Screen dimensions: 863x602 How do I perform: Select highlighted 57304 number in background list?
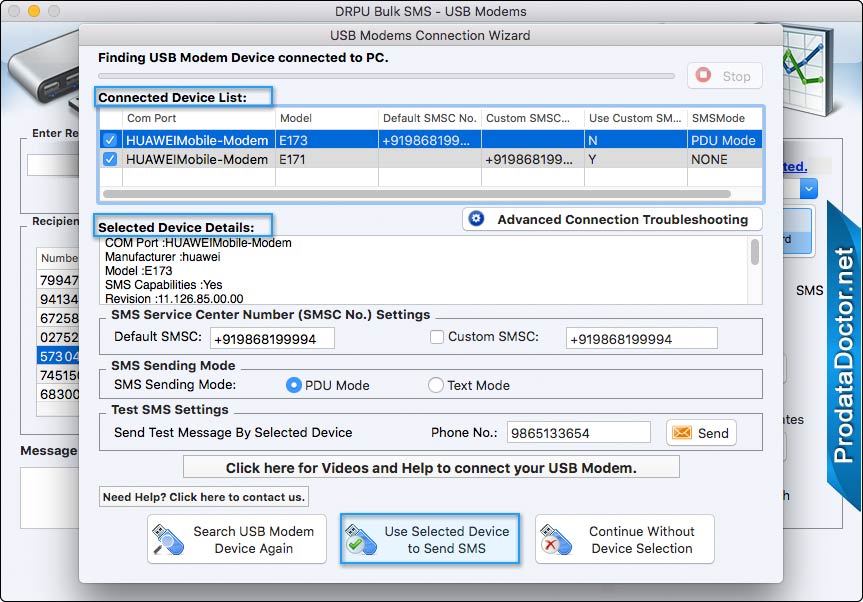point(58,356)
